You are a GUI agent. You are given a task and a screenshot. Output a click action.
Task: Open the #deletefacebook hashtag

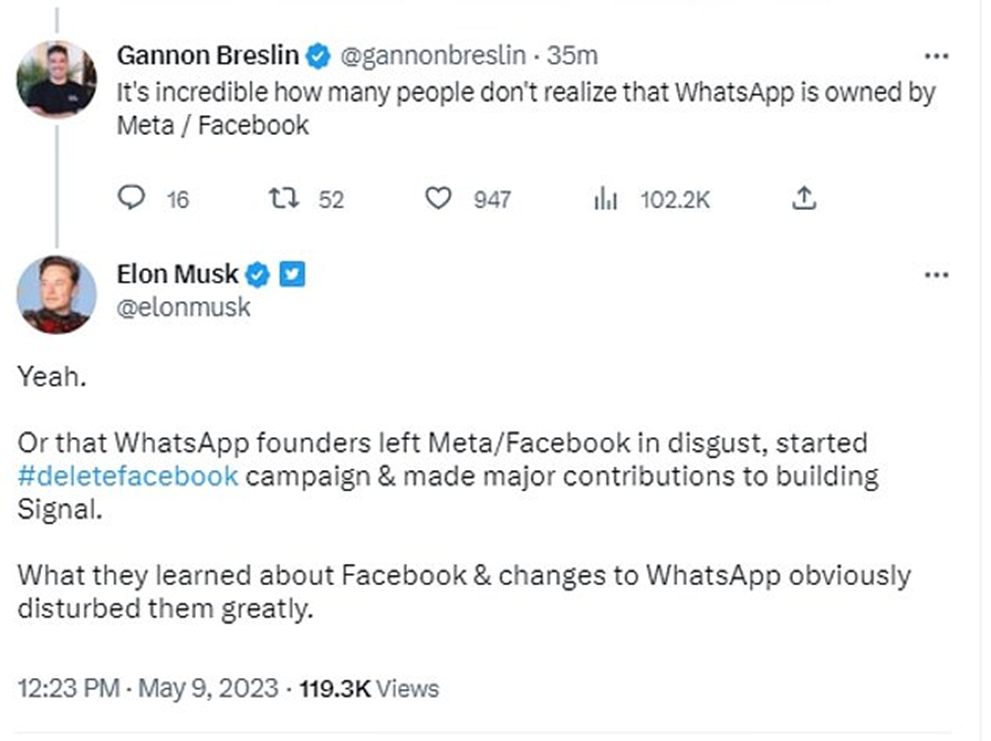point(128,475)
